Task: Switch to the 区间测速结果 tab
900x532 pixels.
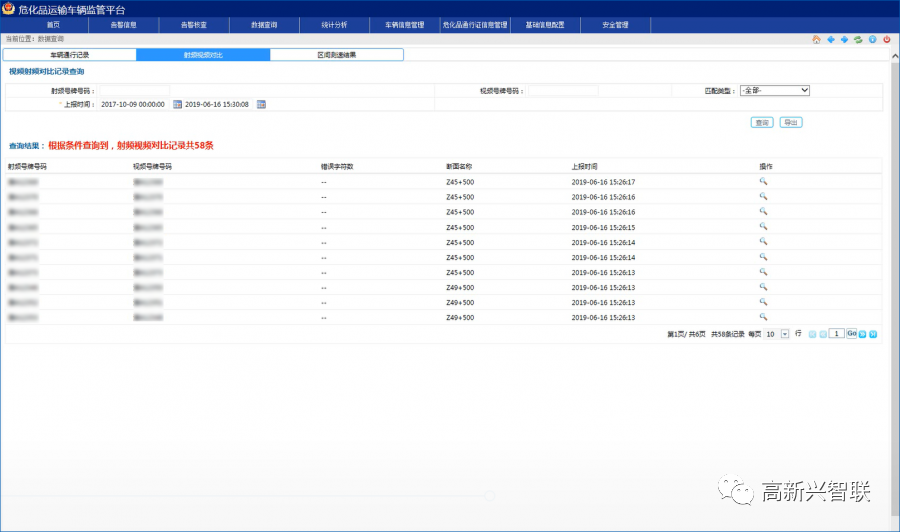Action: pyautogui.click(x=337, y=55)
